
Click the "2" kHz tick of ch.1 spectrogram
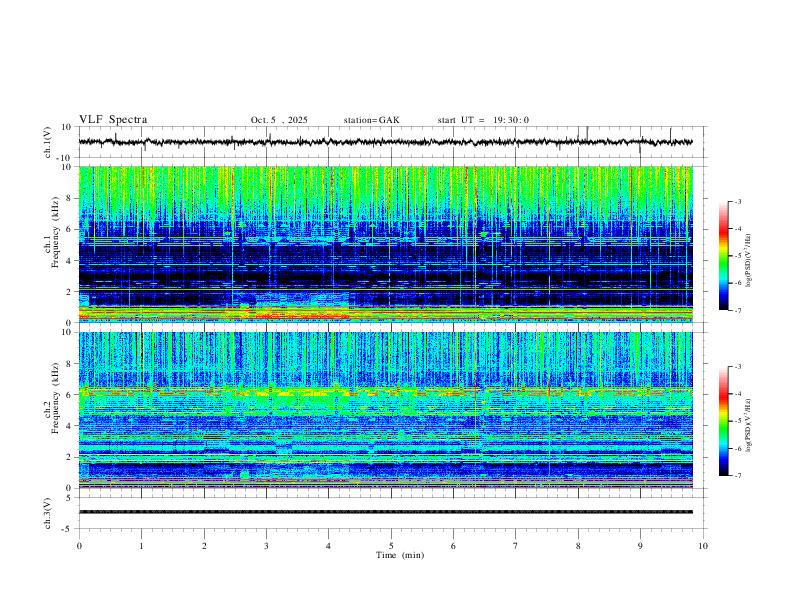70,292
